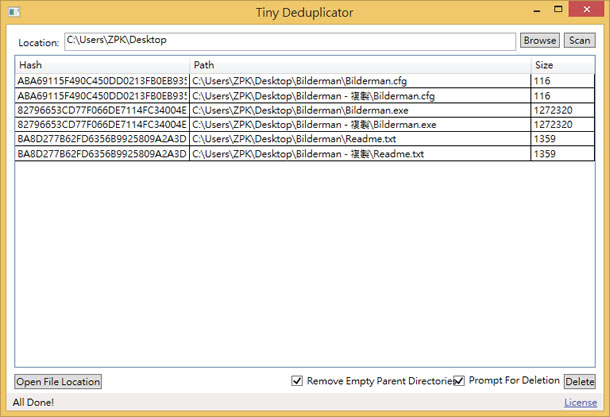The width and height of the screenshot is (610, 417).
Task: Start a scan with the Scan button
Action: (x=579, y=41)
